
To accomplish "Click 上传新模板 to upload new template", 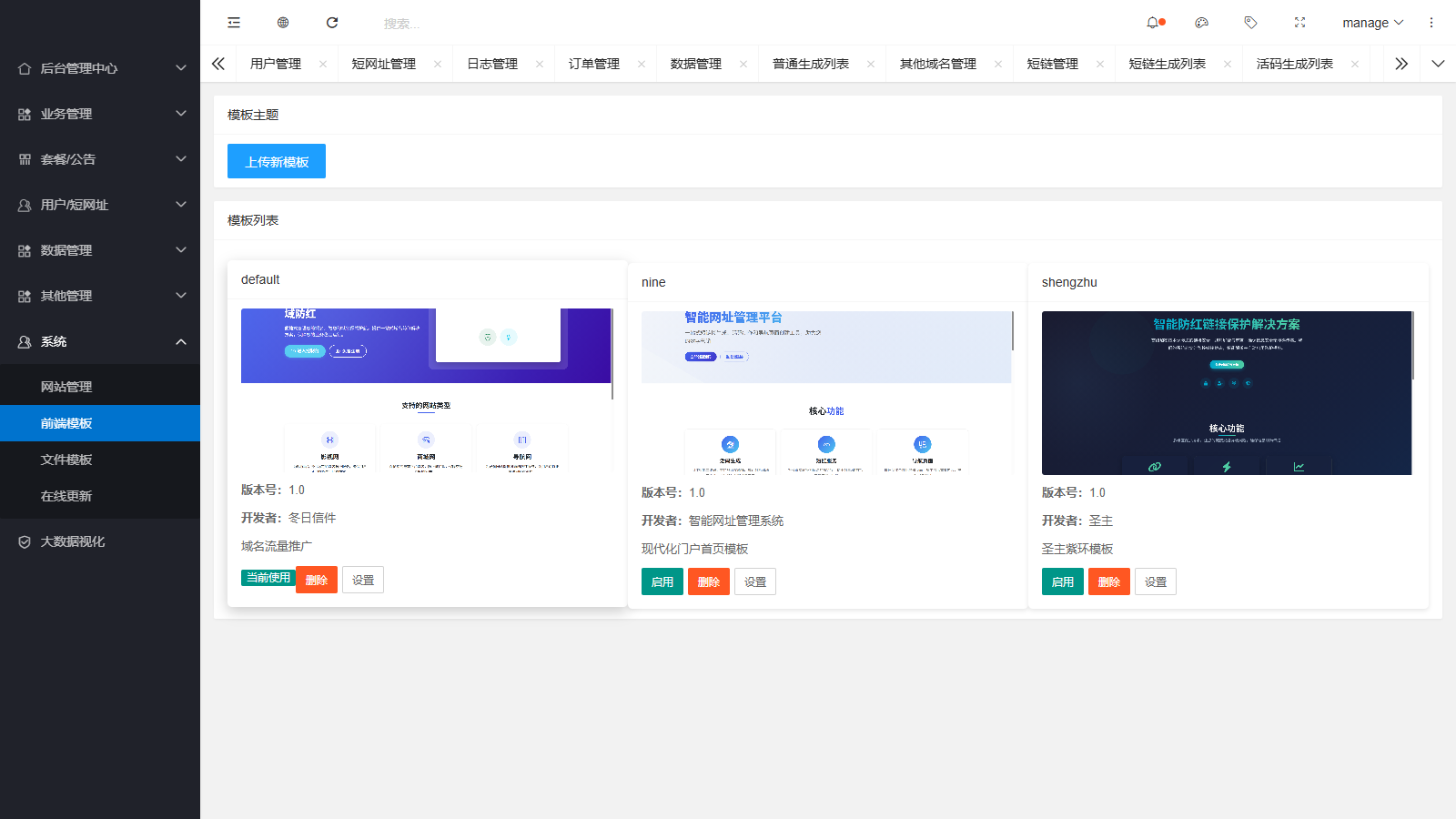I will [276, 161].
